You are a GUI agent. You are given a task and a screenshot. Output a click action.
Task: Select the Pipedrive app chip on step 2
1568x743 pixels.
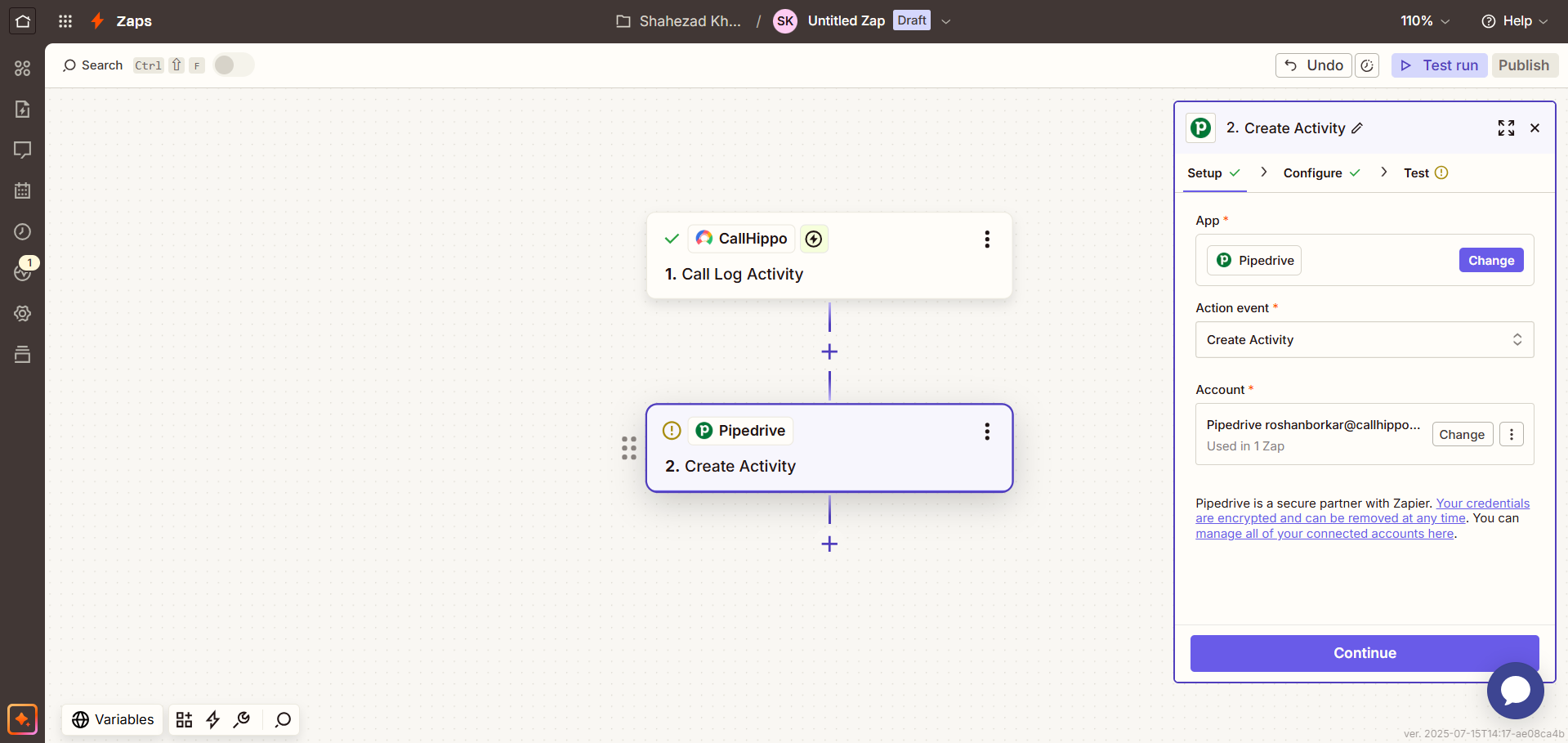click(x=741, y=431)
